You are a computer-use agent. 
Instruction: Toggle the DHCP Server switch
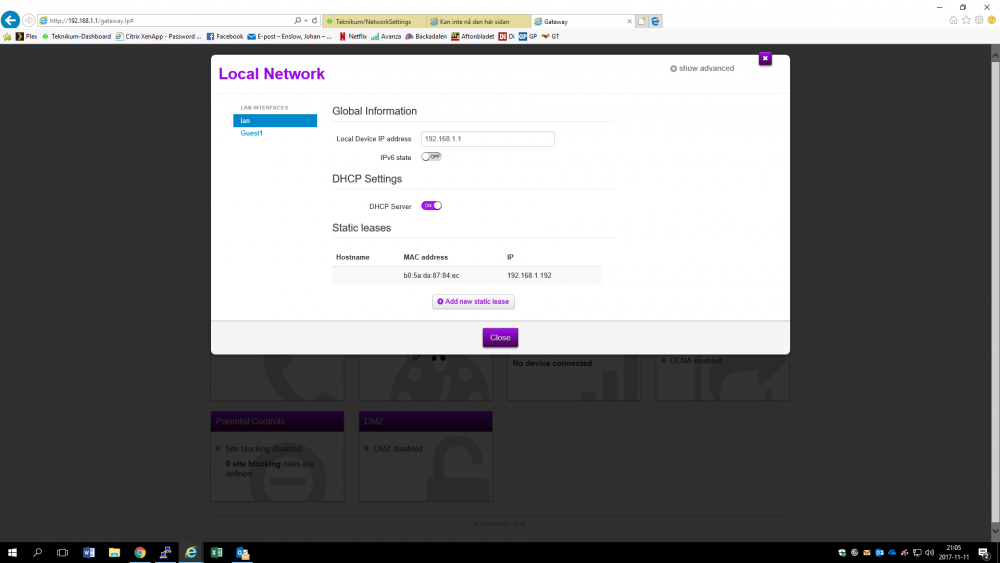click(x=431, y=206)
